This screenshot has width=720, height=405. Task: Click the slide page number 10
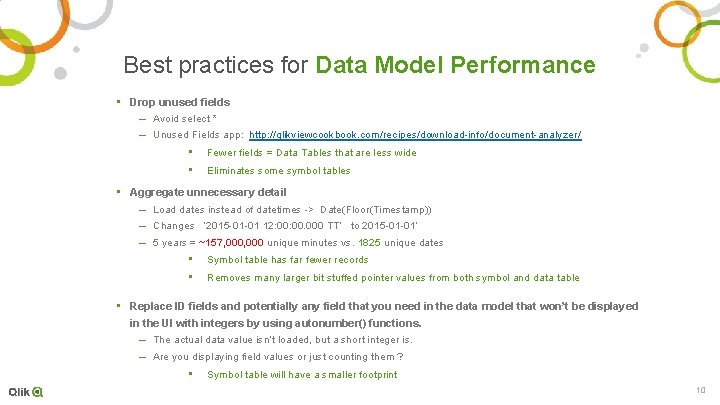pos(701,389)
